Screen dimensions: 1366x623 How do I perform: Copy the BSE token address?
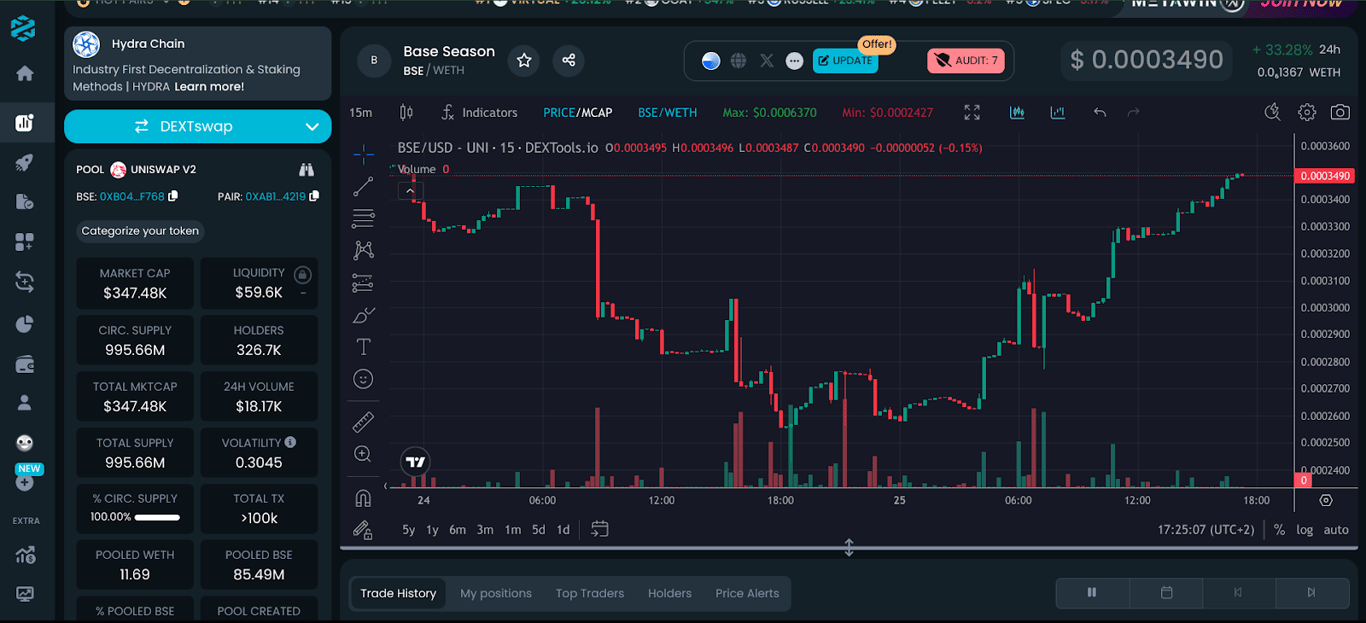click(x=173, y=196)
